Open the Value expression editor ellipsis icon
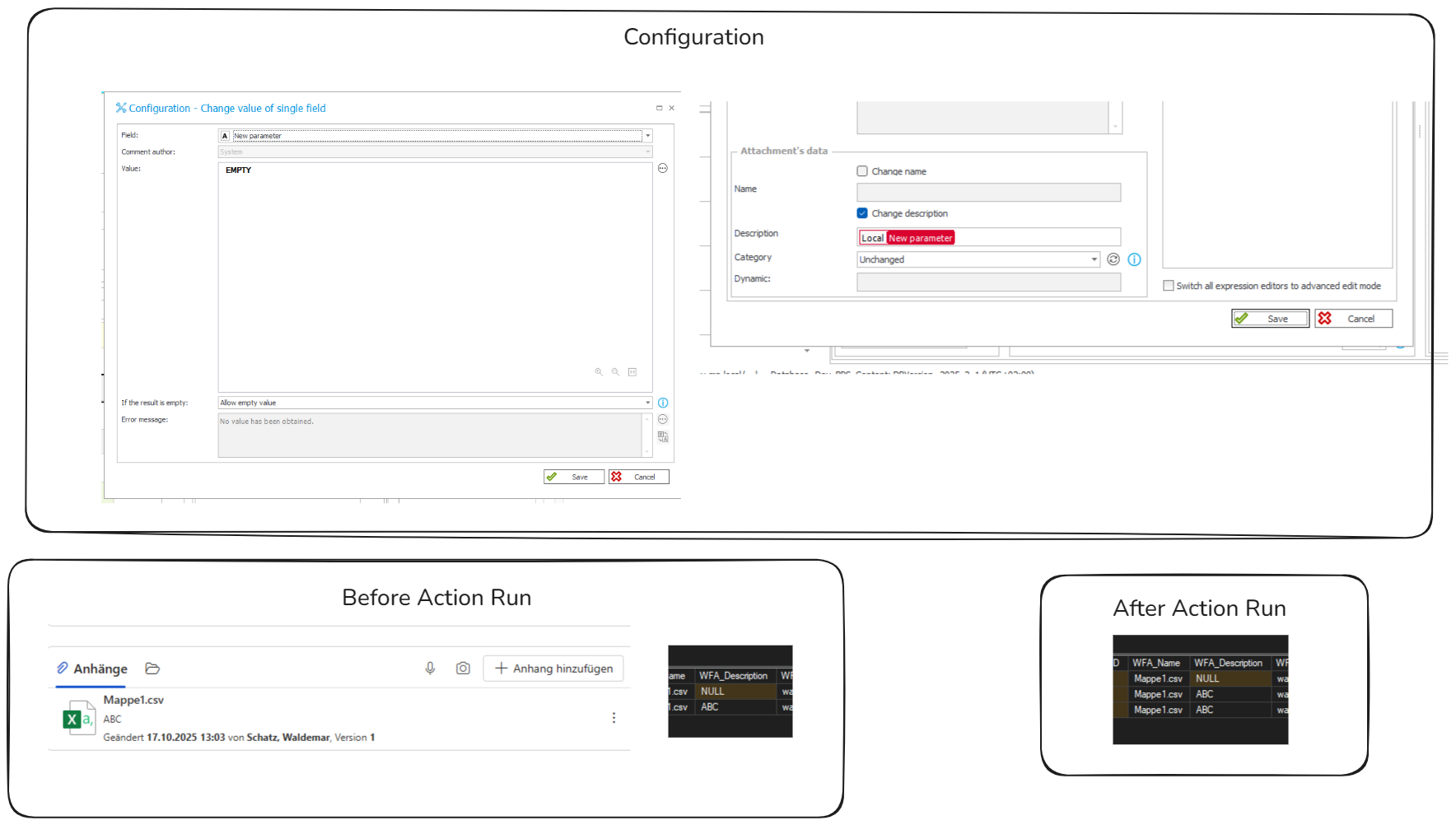Viewport: 1456px width, 825px height. pyautogui.click(x=662, y=169)
